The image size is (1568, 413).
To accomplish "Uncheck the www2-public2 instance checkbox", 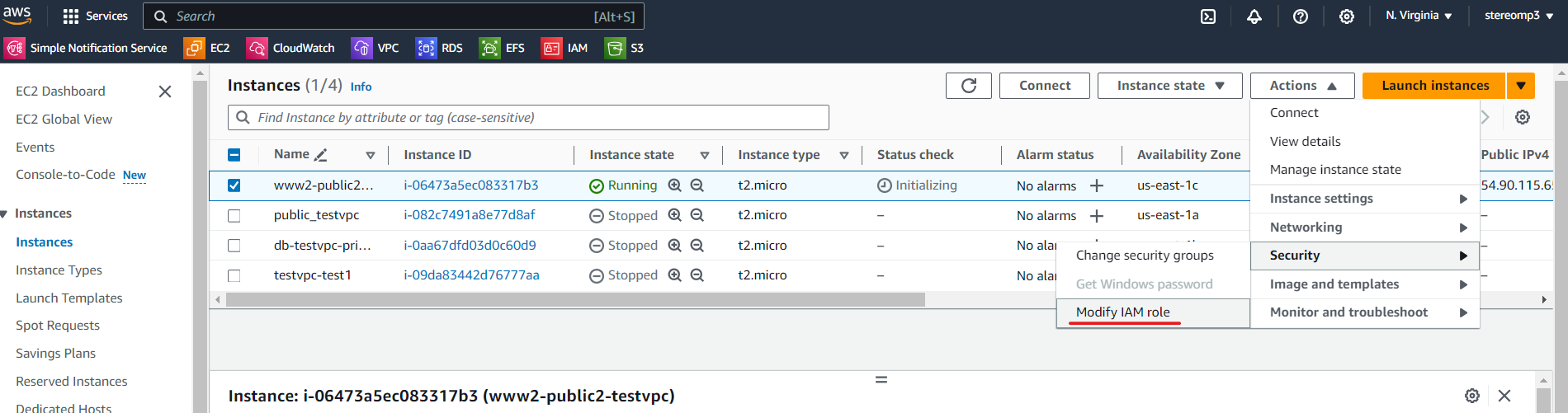I will 234,185.
